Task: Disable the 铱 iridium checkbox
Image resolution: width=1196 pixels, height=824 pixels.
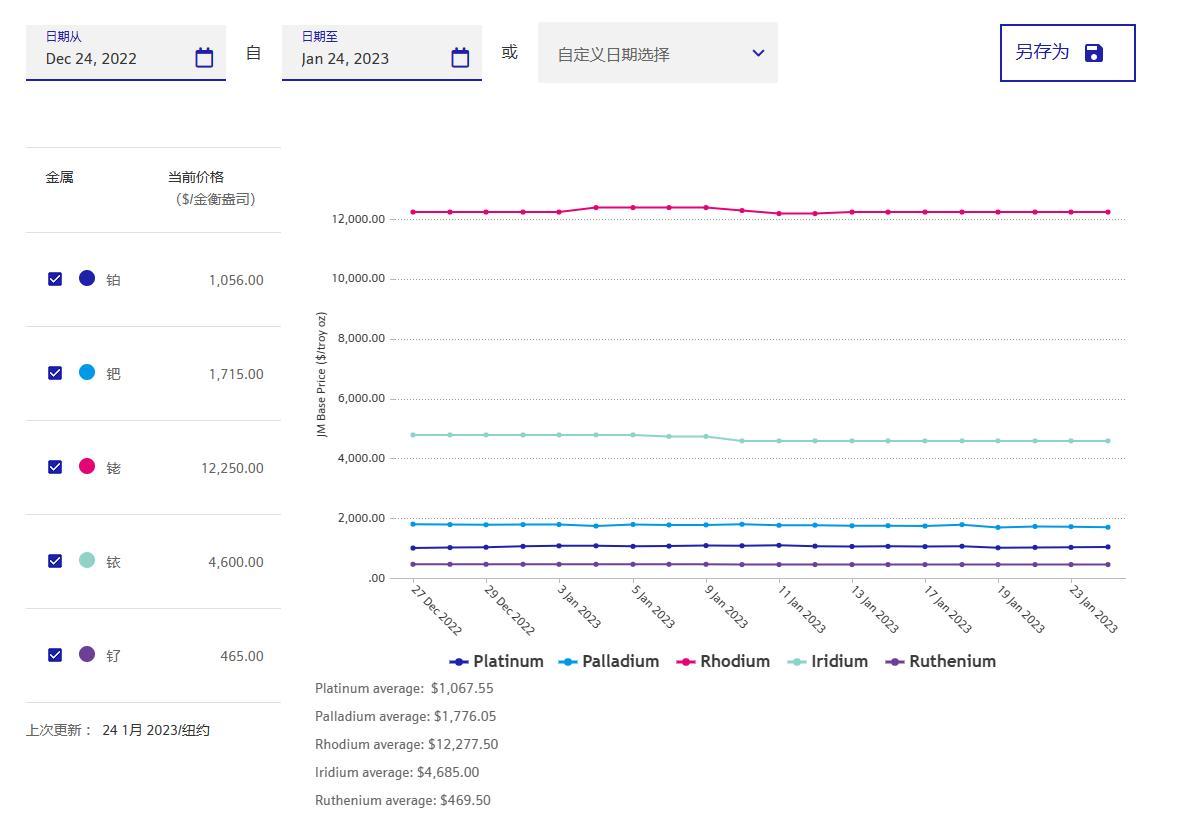Action: coord(55,561)
